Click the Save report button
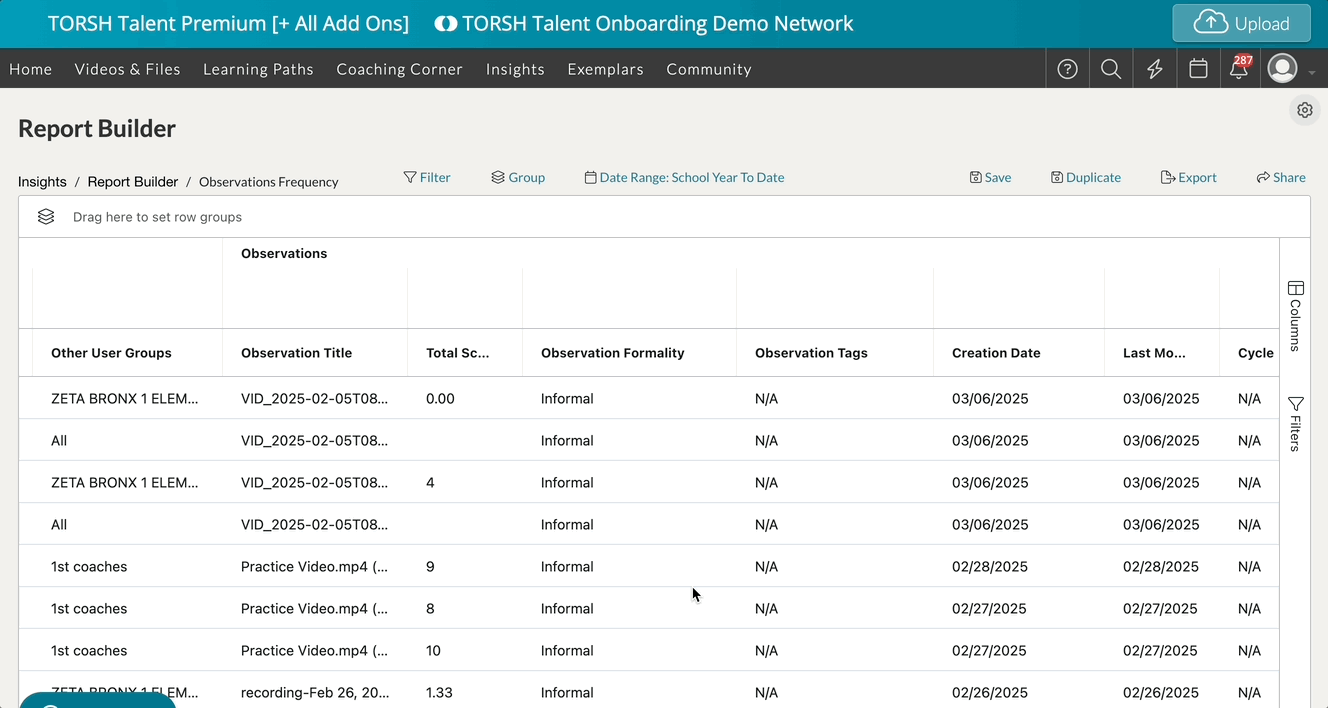Screen dimensions: 1328x708 click(x=990, y=178)
